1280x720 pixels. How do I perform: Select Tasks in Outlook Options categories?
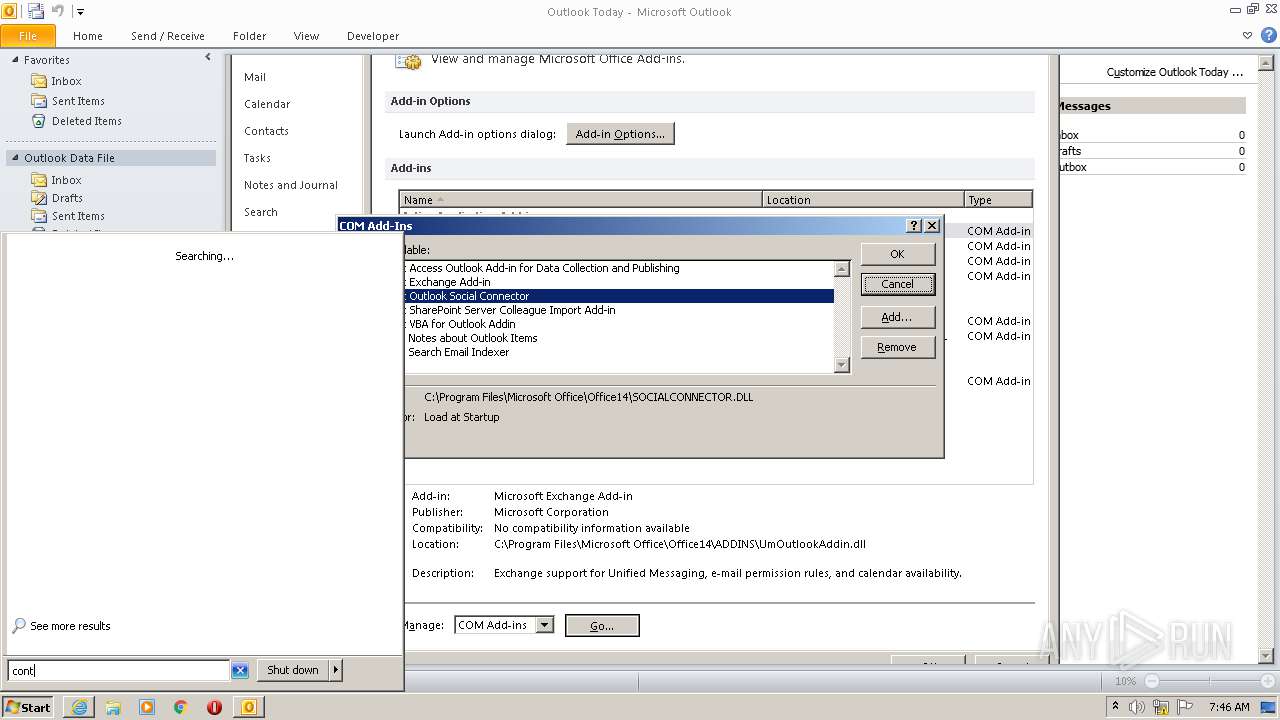pos(257,158)
